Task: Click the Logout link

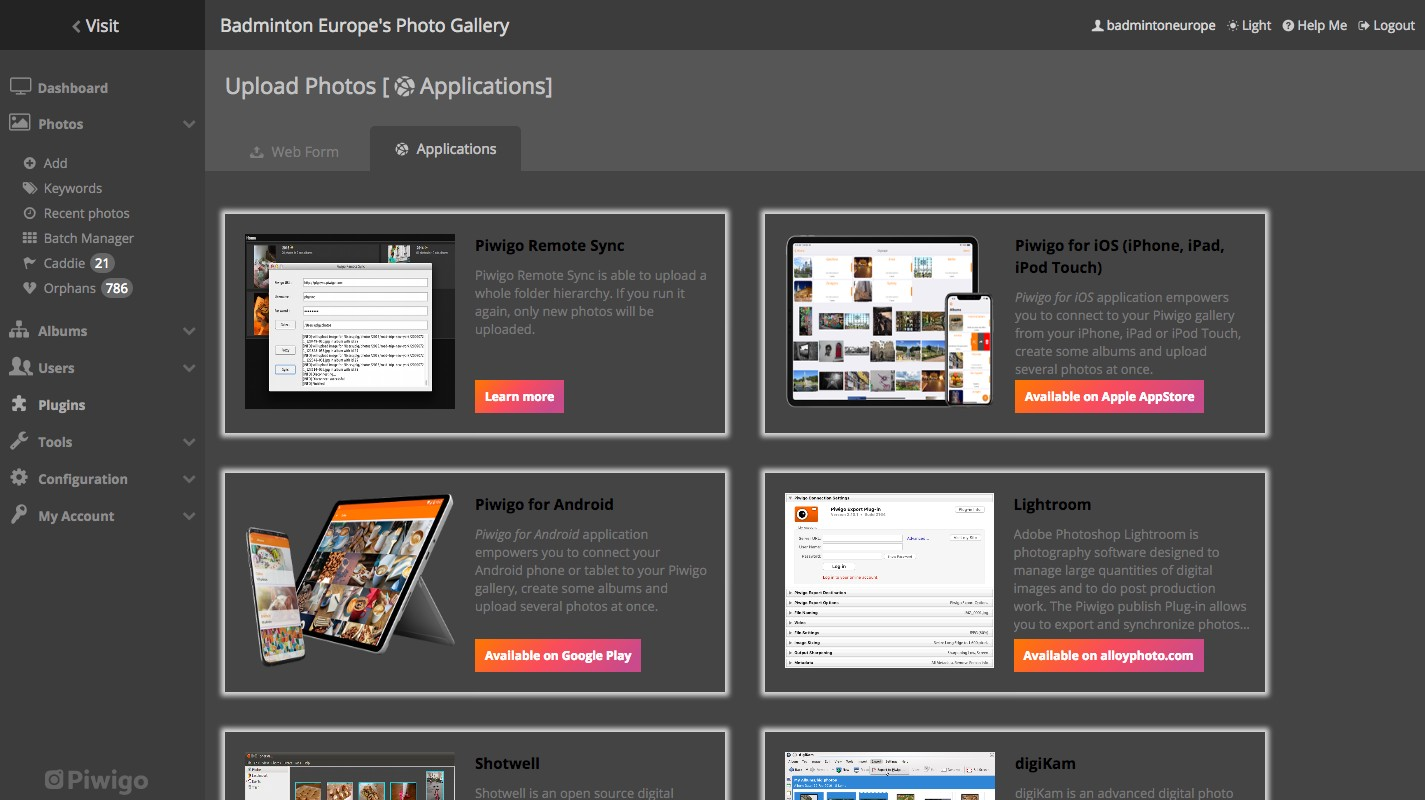Action: pos(1386,25)
